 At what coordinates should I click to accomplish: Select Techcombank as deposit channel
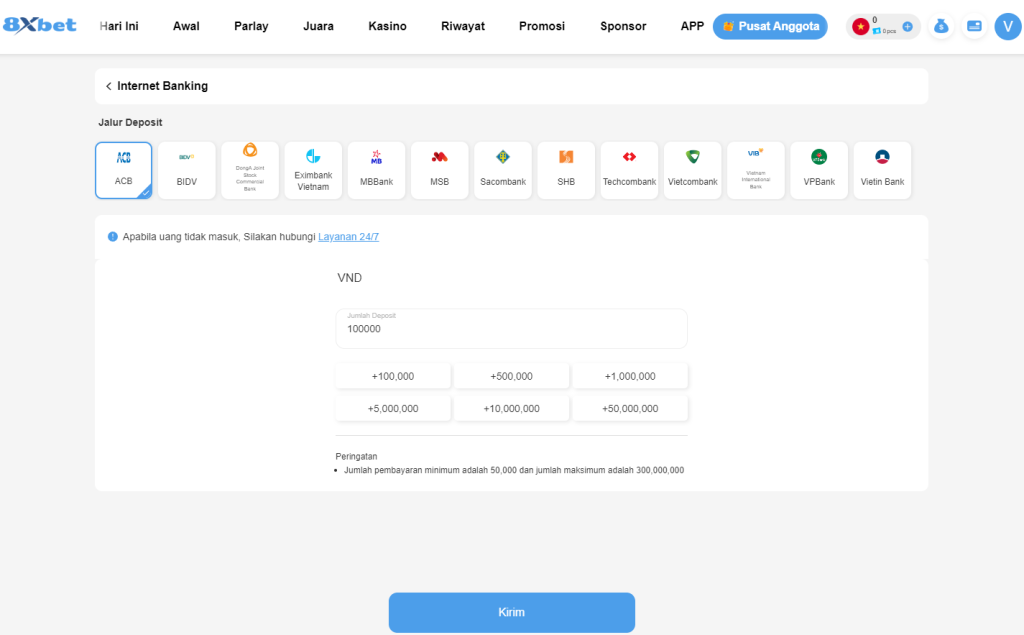point(629,170)
